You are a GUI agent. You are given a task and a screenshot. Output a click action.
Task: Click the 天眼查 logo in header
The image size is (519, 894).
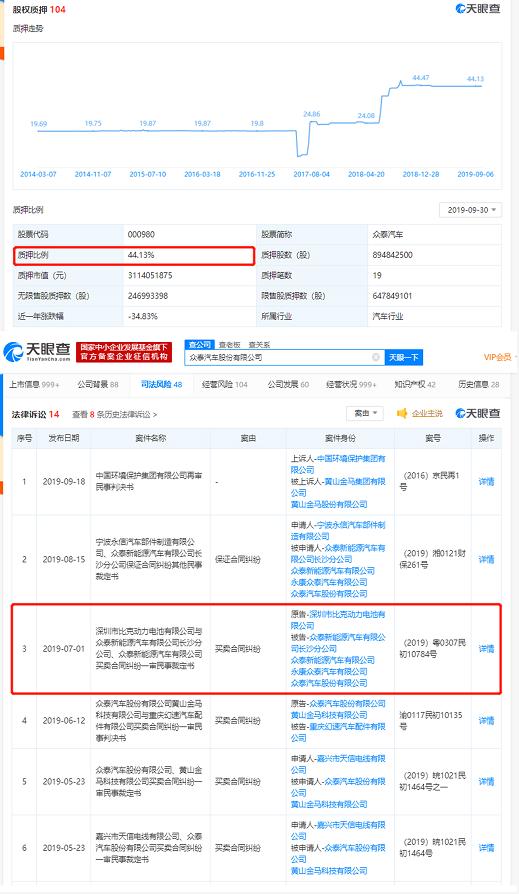click(37, 352)
